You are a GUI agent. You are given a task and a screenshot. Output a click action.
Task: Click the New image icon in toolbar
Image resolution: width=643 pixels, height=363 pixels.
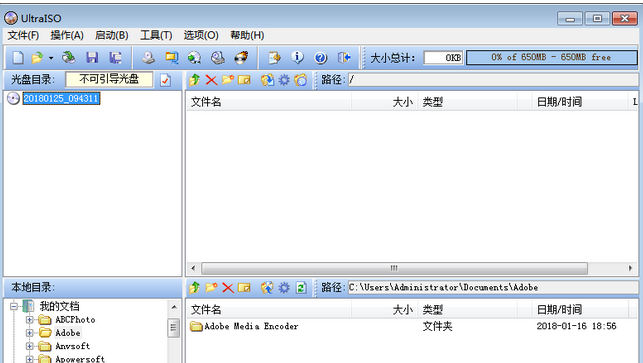tap(18, 58)
